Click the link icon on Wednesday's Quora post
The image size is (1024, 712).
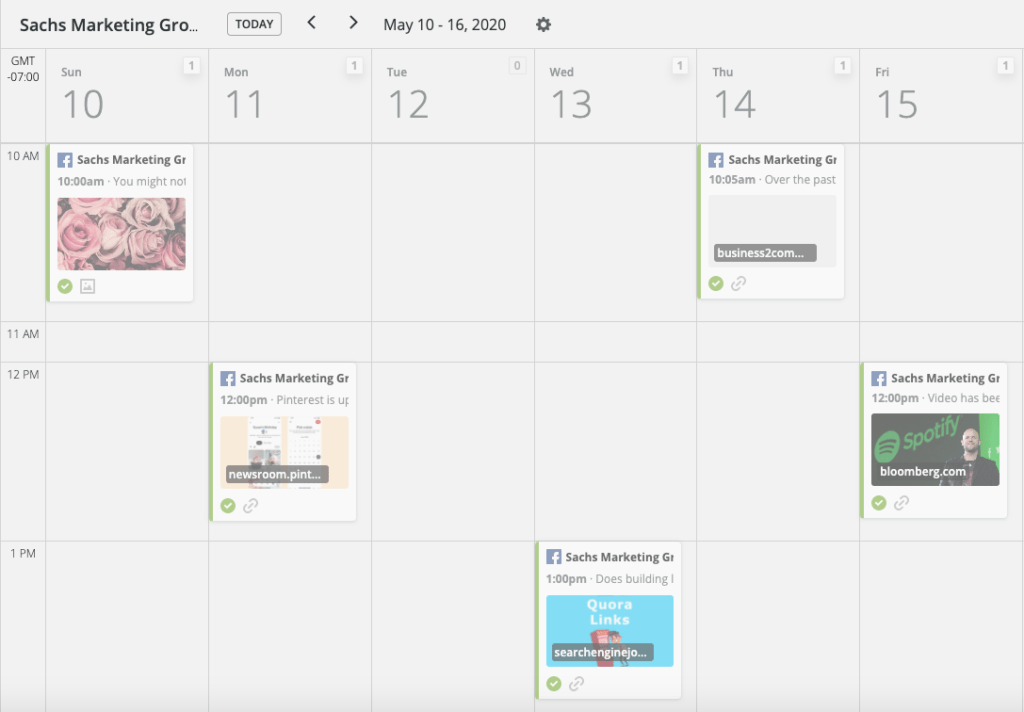(576, 684)
